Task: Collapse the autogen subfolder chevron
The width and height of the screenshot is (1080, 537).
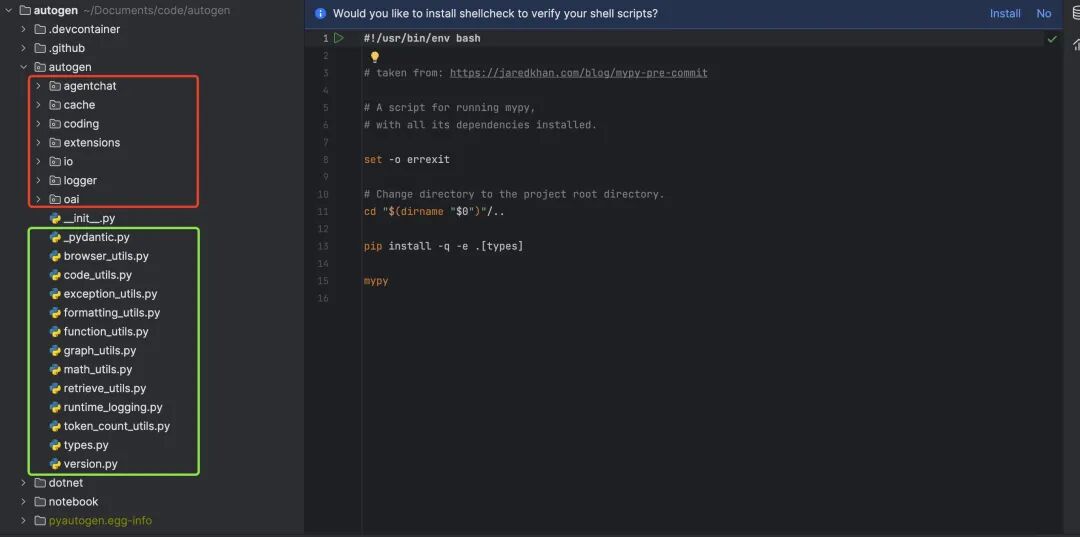Action: coord(24,67)
